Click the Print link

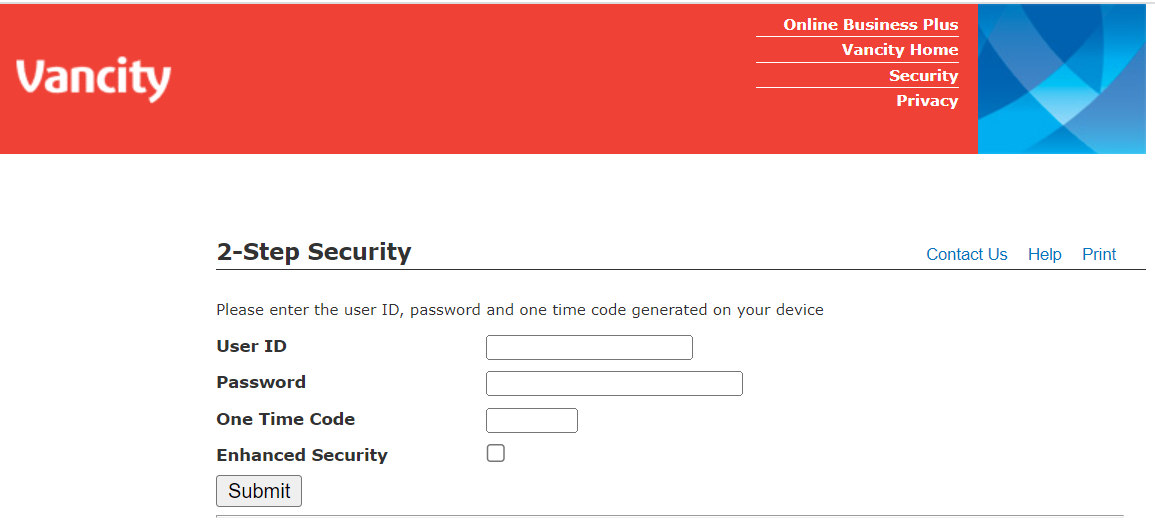(1098, 254)
